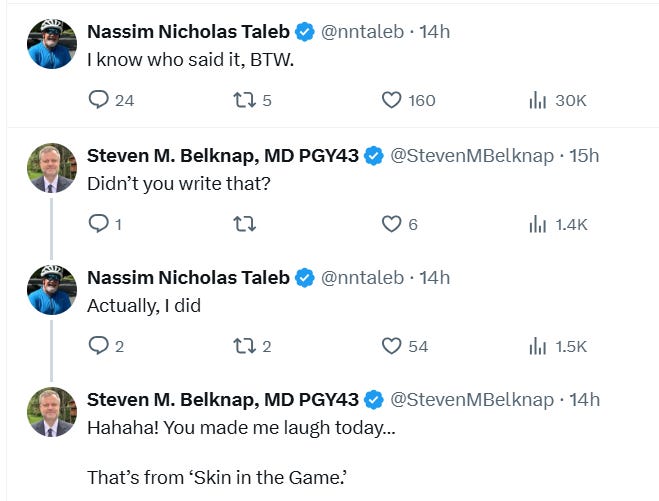659x501 pixels.
Task: Like Taleb's tweet with 160 likes
Action: coord(392,100)
